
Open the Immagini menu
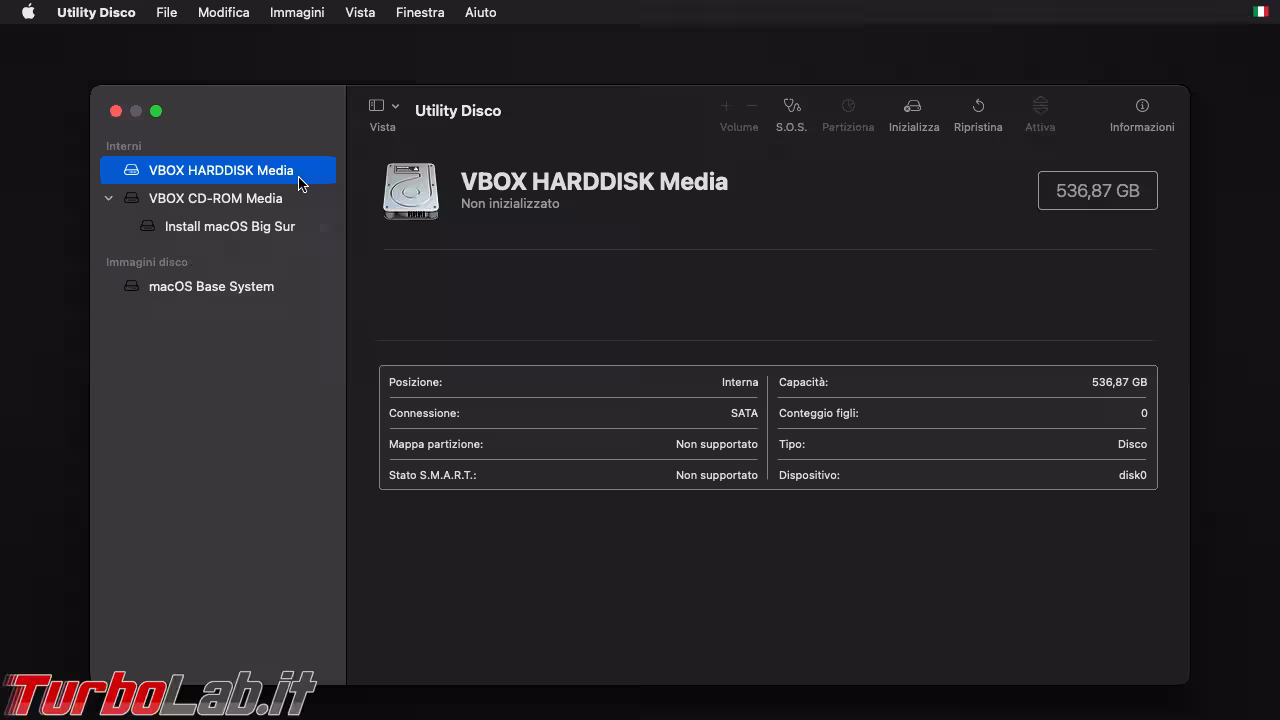[297, 12]
